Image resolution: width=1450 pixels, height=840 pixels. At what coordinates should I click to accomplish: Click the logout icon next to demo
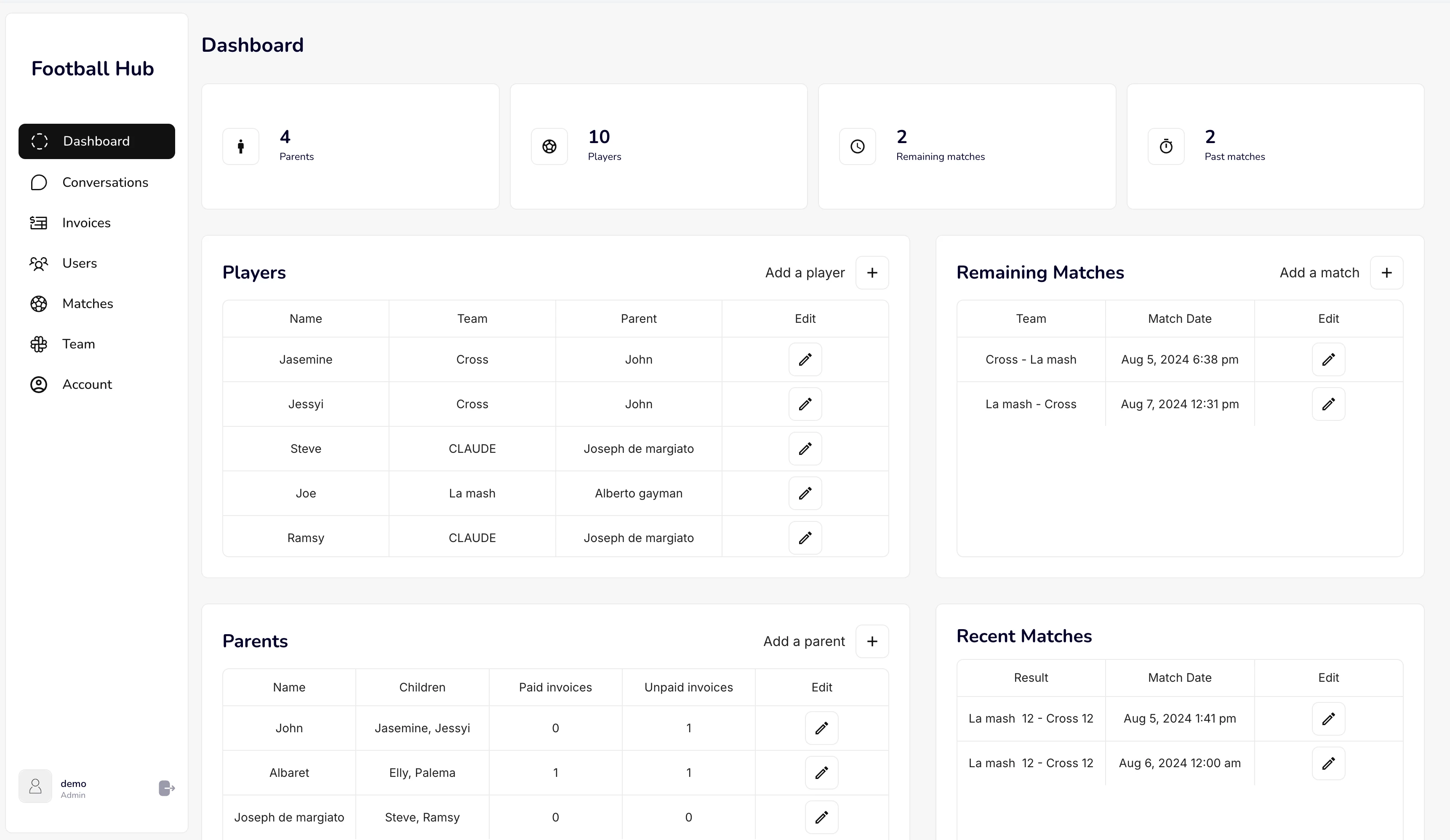click(x=166, y=788)
